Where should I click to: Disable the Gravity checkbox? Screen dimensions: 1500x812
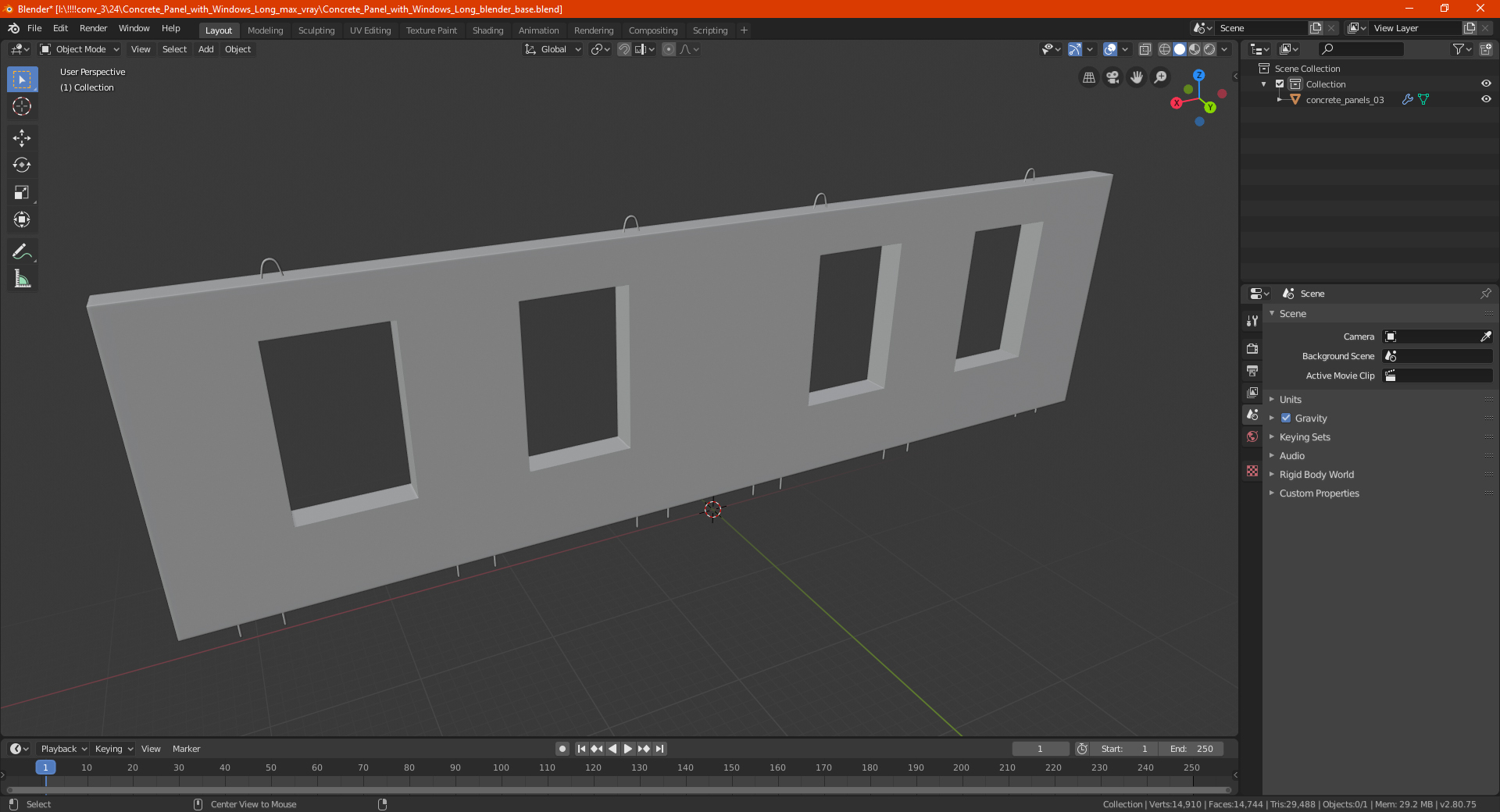click(1286, 418)
